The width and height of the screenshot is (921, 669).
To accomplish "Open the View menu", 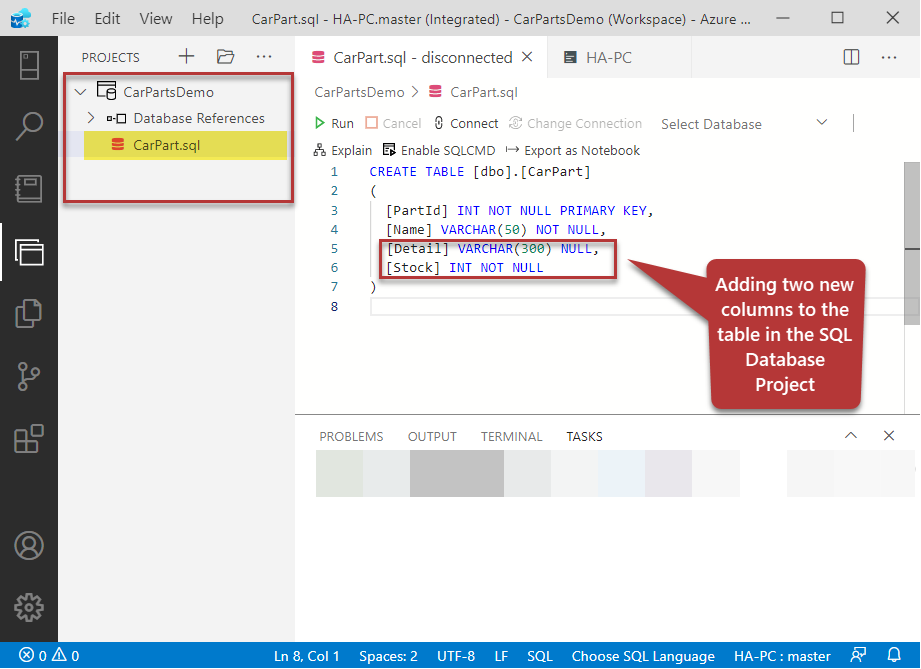I will tap(155, 19).
